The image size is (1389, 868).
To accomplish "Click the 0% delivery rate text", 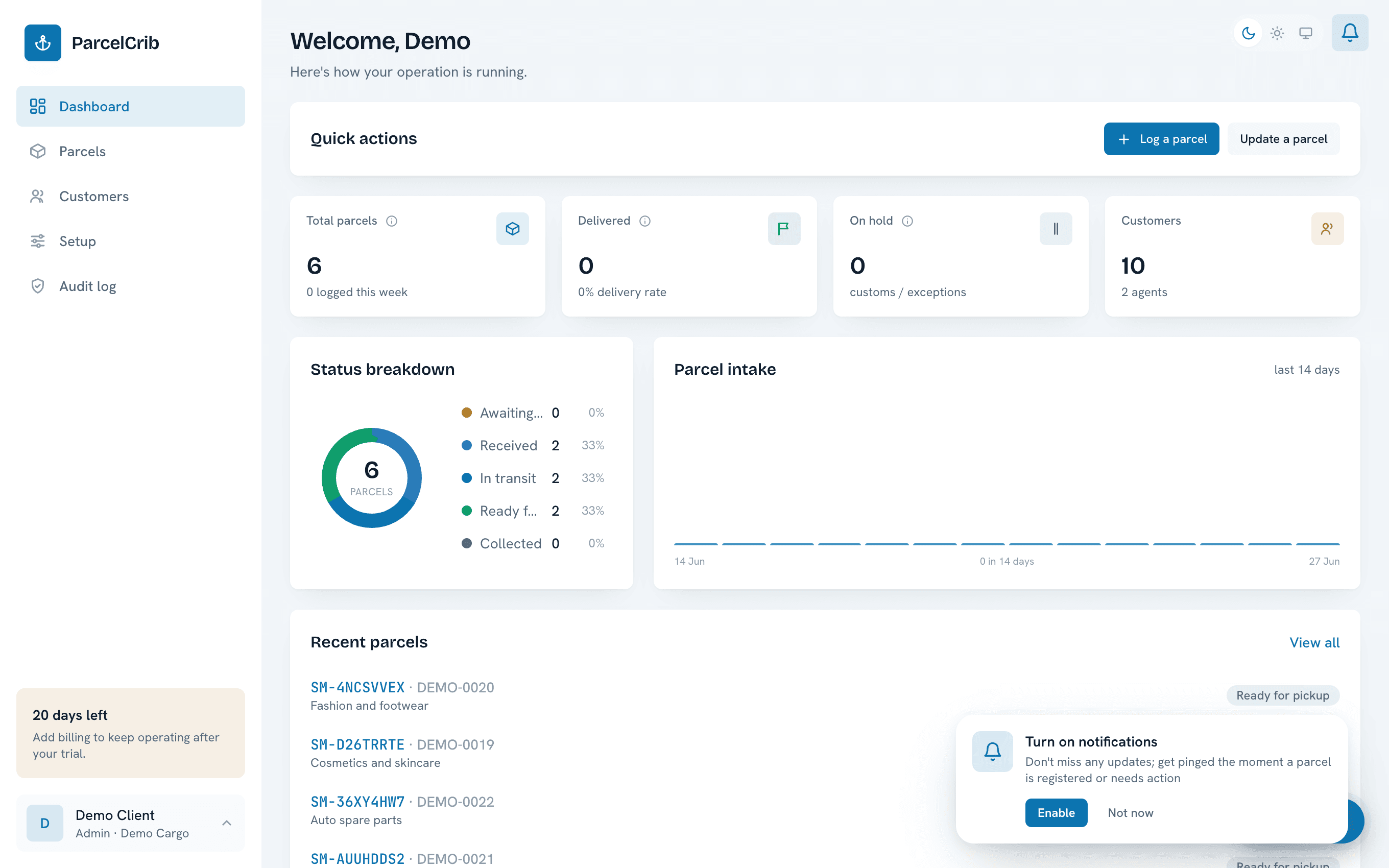I will pyautogui.click(x=622, y=292).
